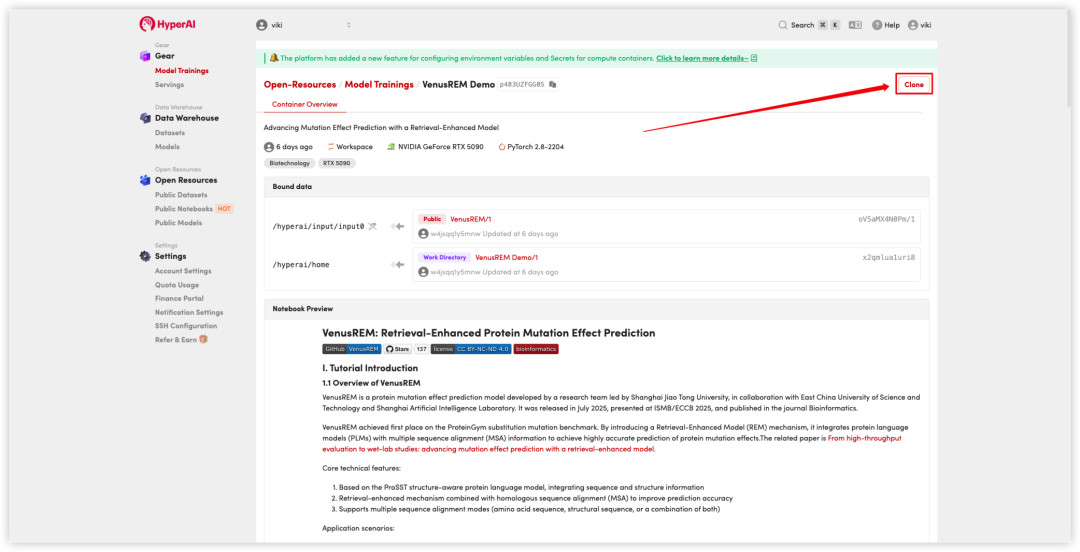Click the paper link 'From high-throughput evaluation'
Viewport: 1080px width, 552px height.
612,443
